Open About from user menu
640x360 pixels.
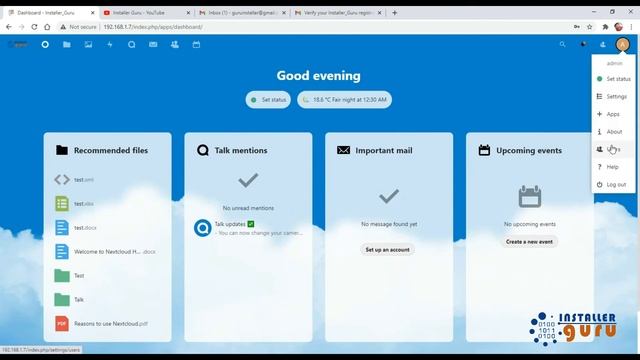pos(613,131)
